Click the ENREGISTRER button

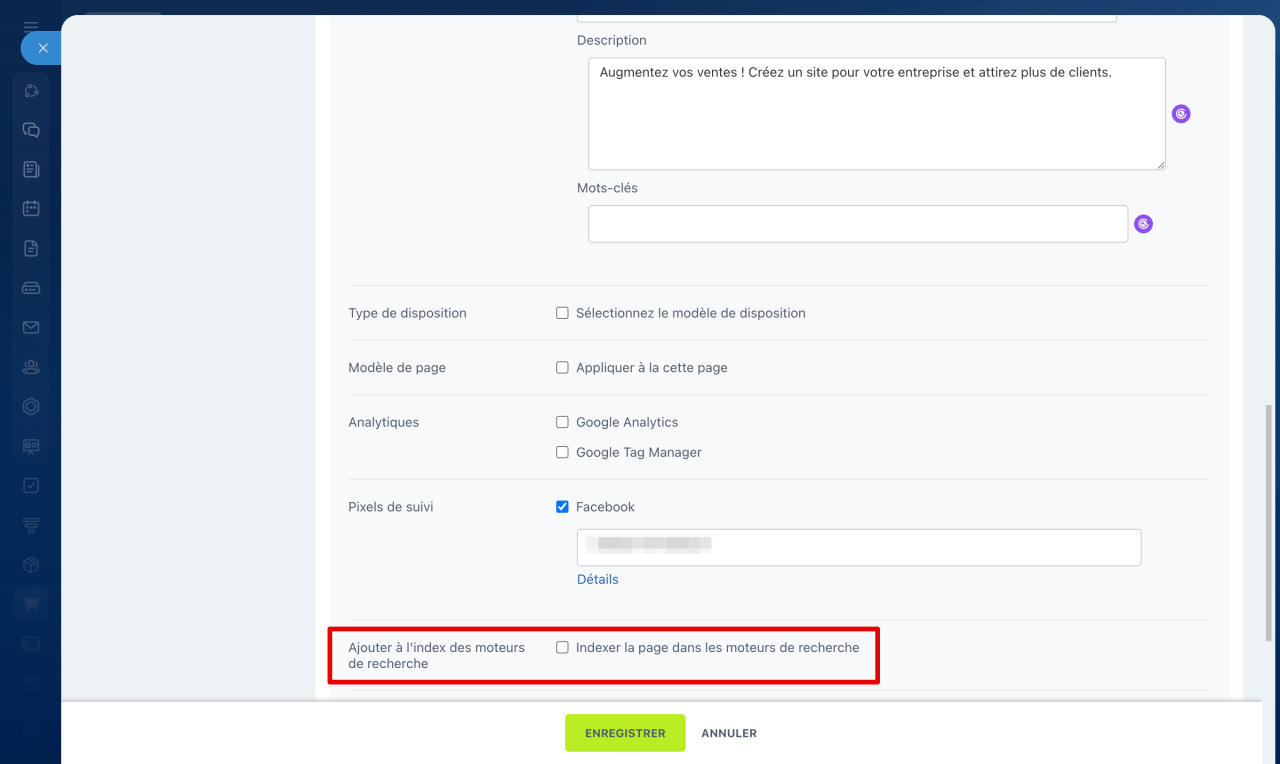click(x=625, y=733)
